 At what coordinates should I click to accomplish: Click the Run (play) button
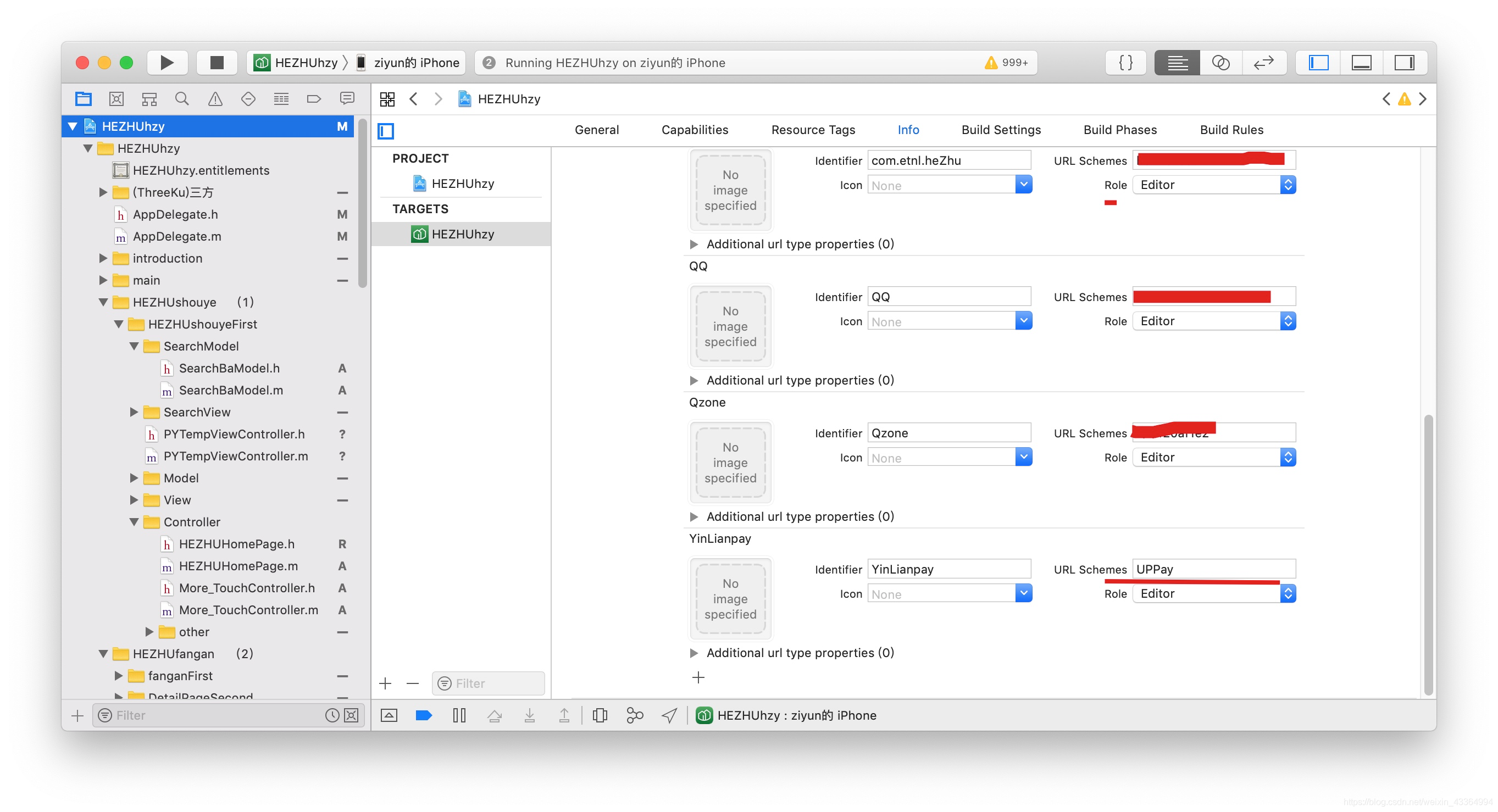167,62
